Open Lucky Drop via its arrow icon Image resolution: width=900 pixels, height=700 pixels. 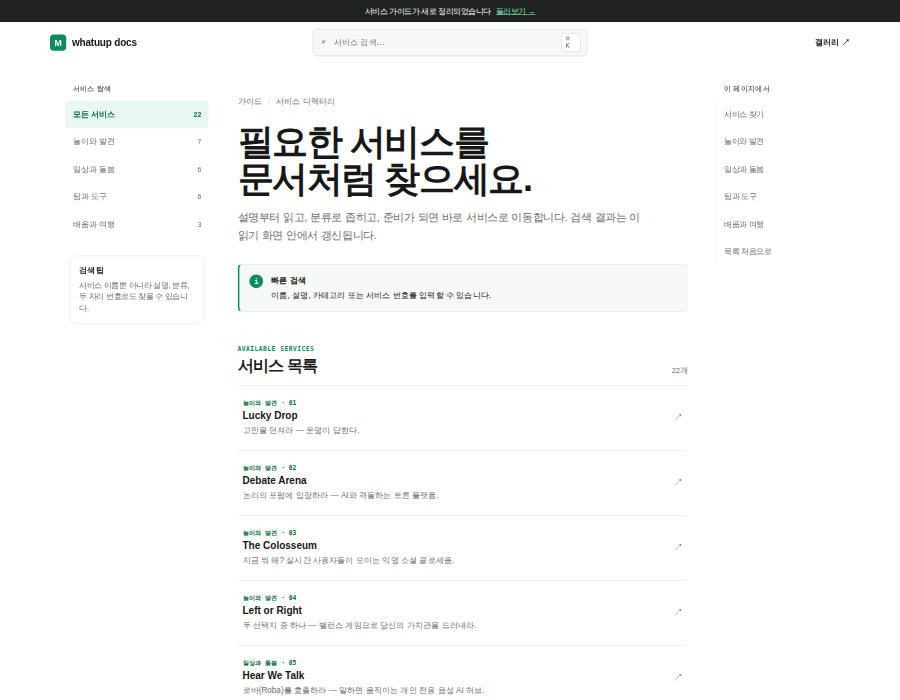pyautogui.click(x=678, y=417)
